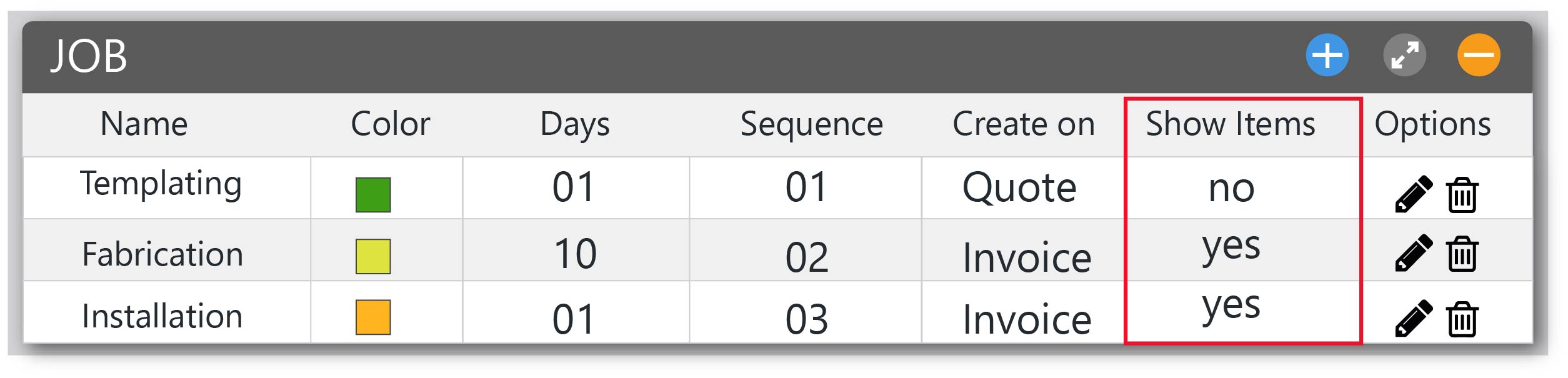The image size is (1568, 378).
Task: Expand the JOB panel with arrows icon
Action: [x=1404, y=55]
